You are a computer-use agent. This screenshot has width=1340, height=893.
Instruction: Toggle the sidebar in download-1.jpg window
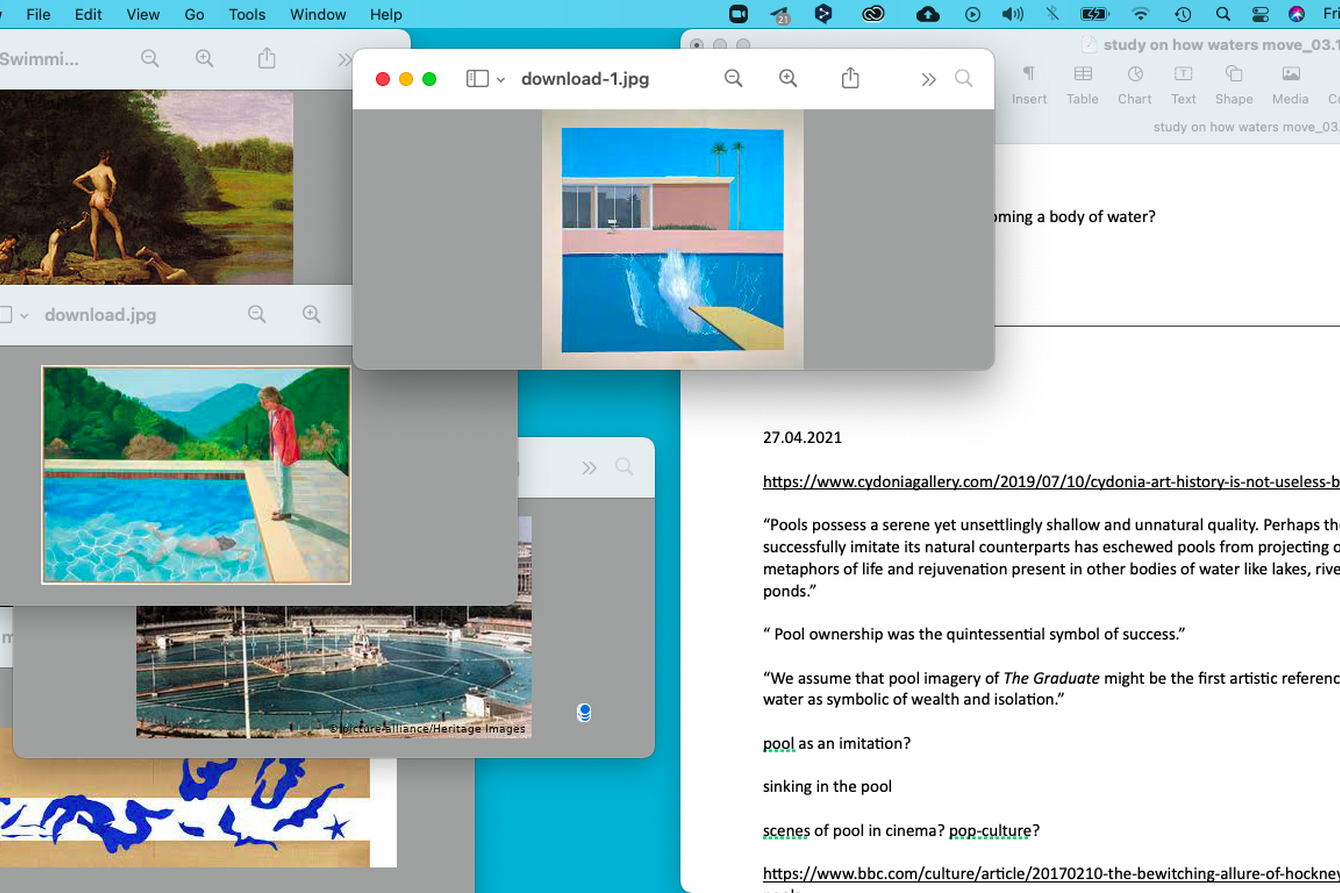click(477, 79)
